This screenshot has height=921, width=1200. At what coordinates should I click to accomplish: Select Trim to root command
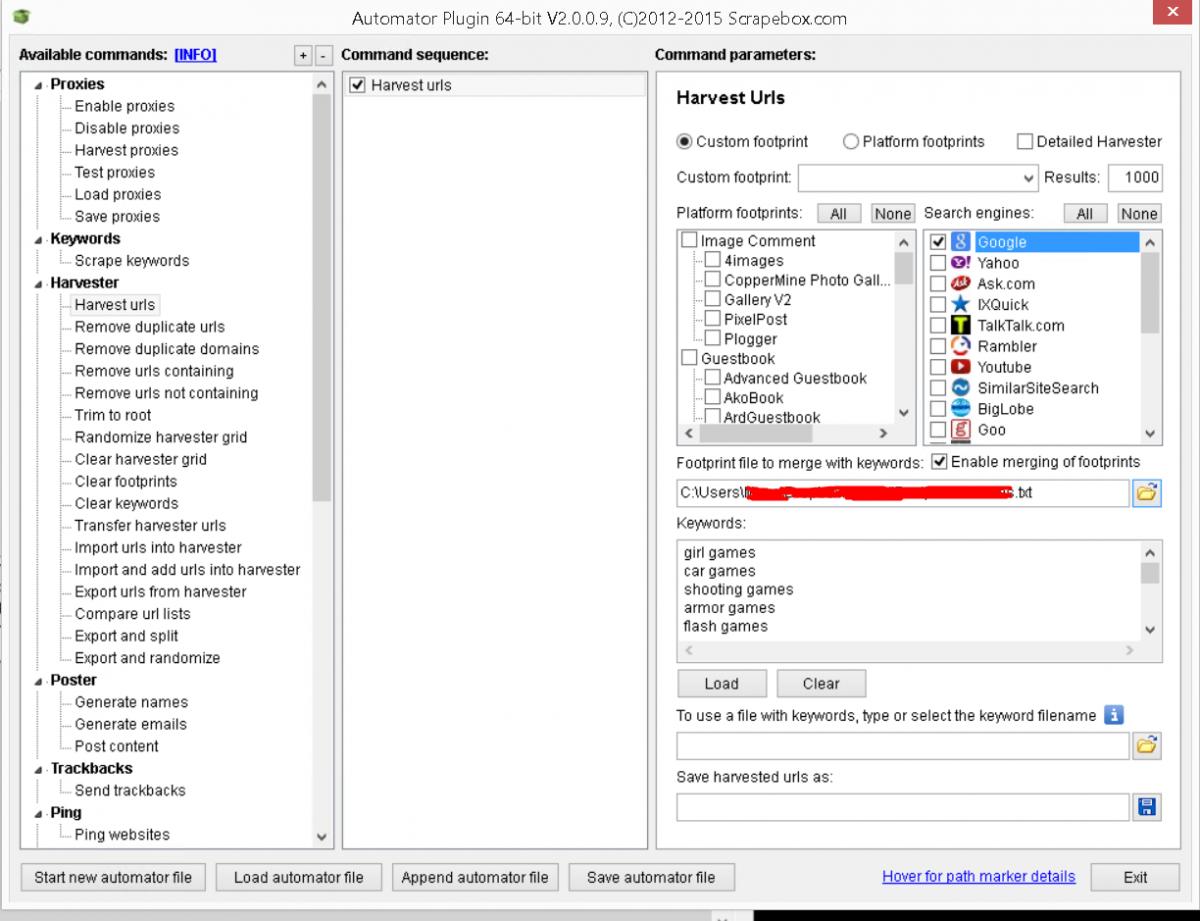113,415
